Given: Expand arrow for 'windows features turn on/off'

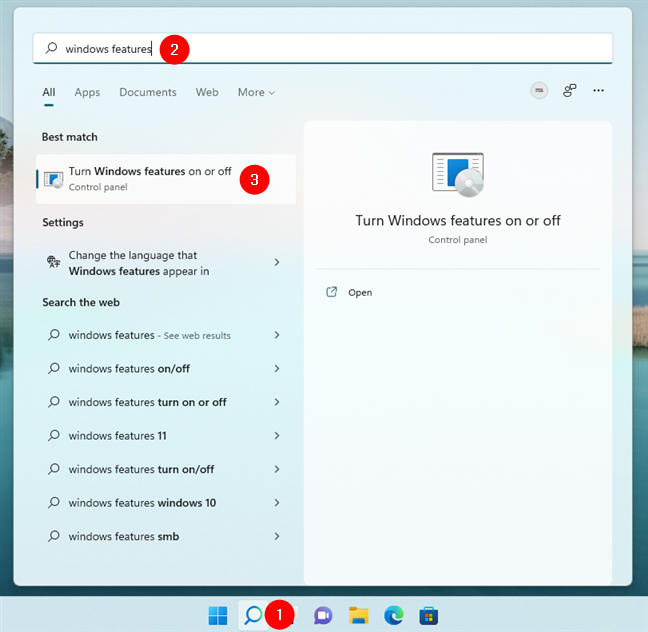Looking at the screenshot, I should click(277, 469).
